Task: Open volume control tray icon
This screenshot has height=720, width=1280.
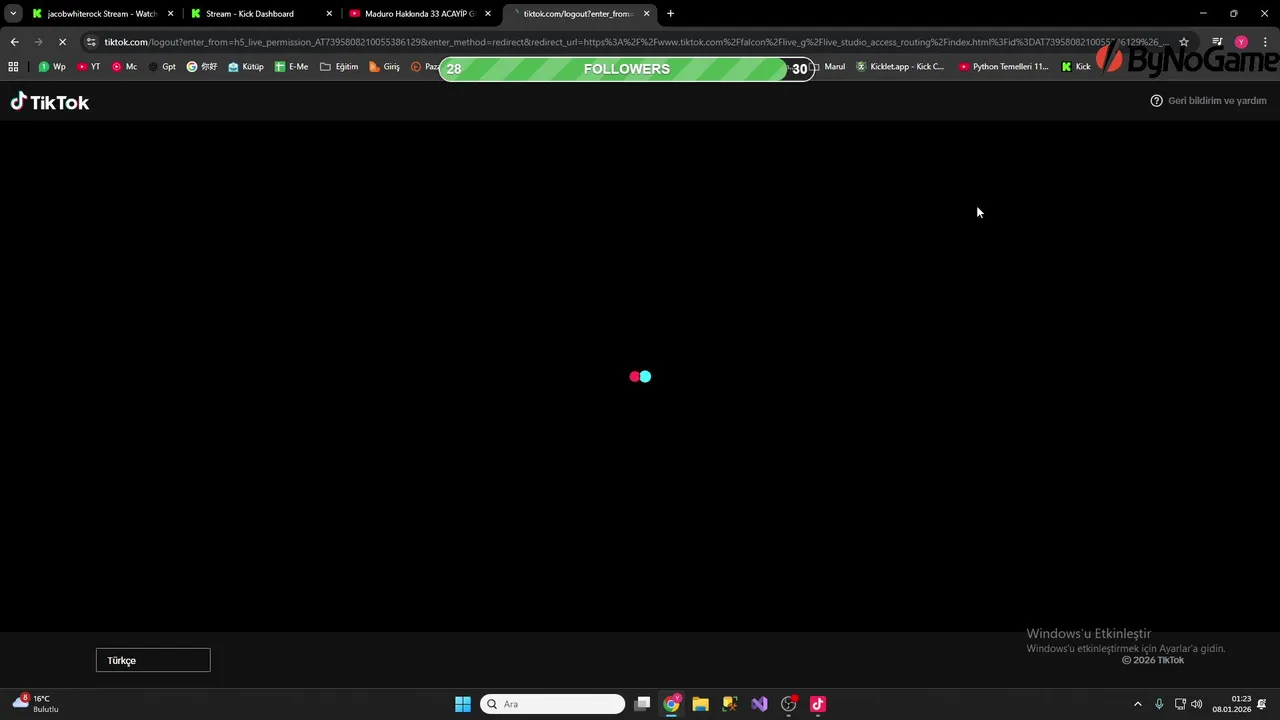Action: (1197, 704)
